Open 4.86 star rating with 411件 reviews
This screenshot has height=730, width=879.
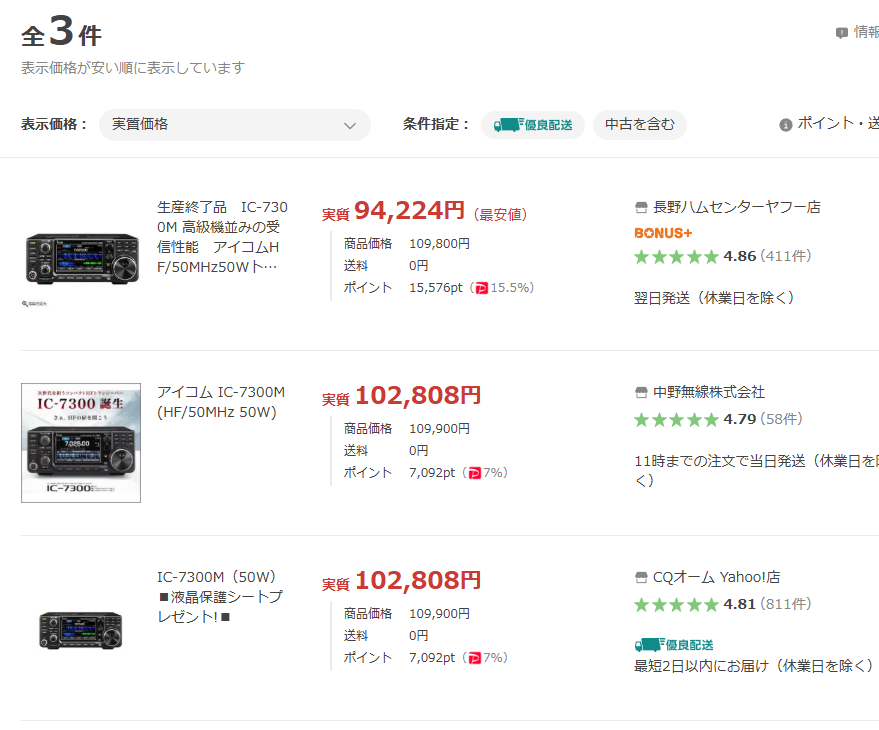(723, 256)
